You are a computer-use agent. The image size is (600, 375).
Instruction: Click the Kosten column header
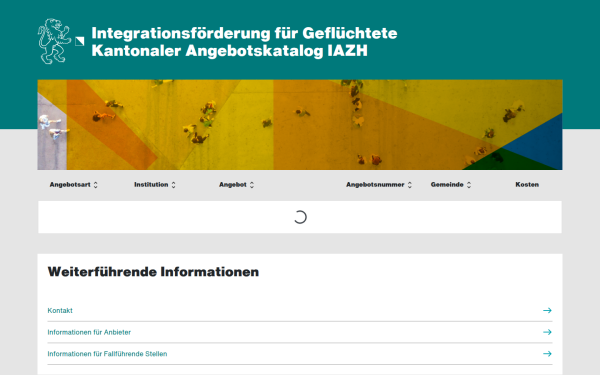coord(527,184)
